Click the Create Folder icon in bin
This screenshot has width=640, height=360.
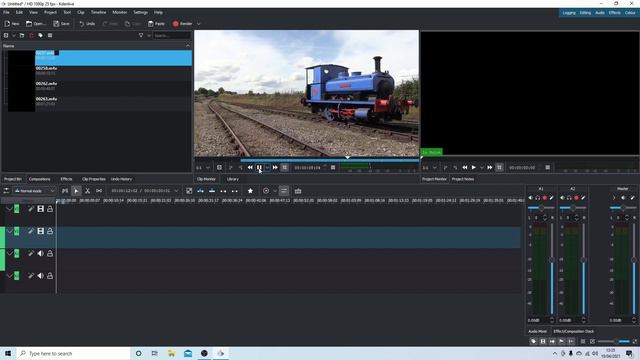click(x=22, y=36)
